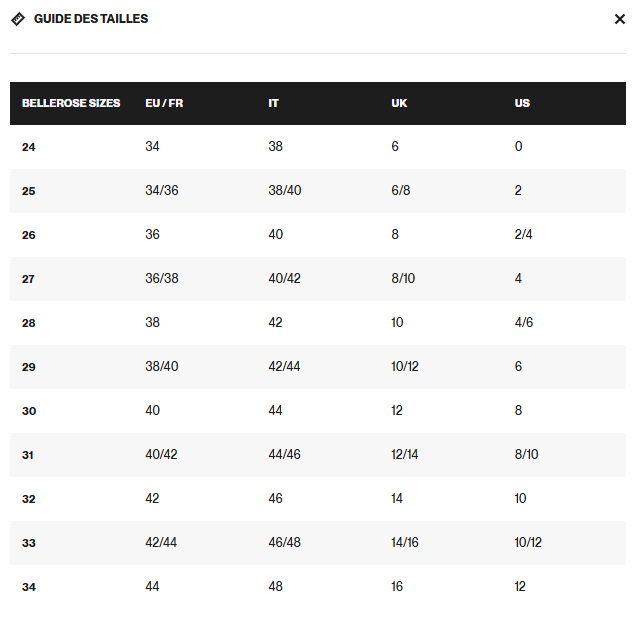Viewport: 640px width, 619px height.
Task: Select the IT column header
Action: (x=274, y=104)
